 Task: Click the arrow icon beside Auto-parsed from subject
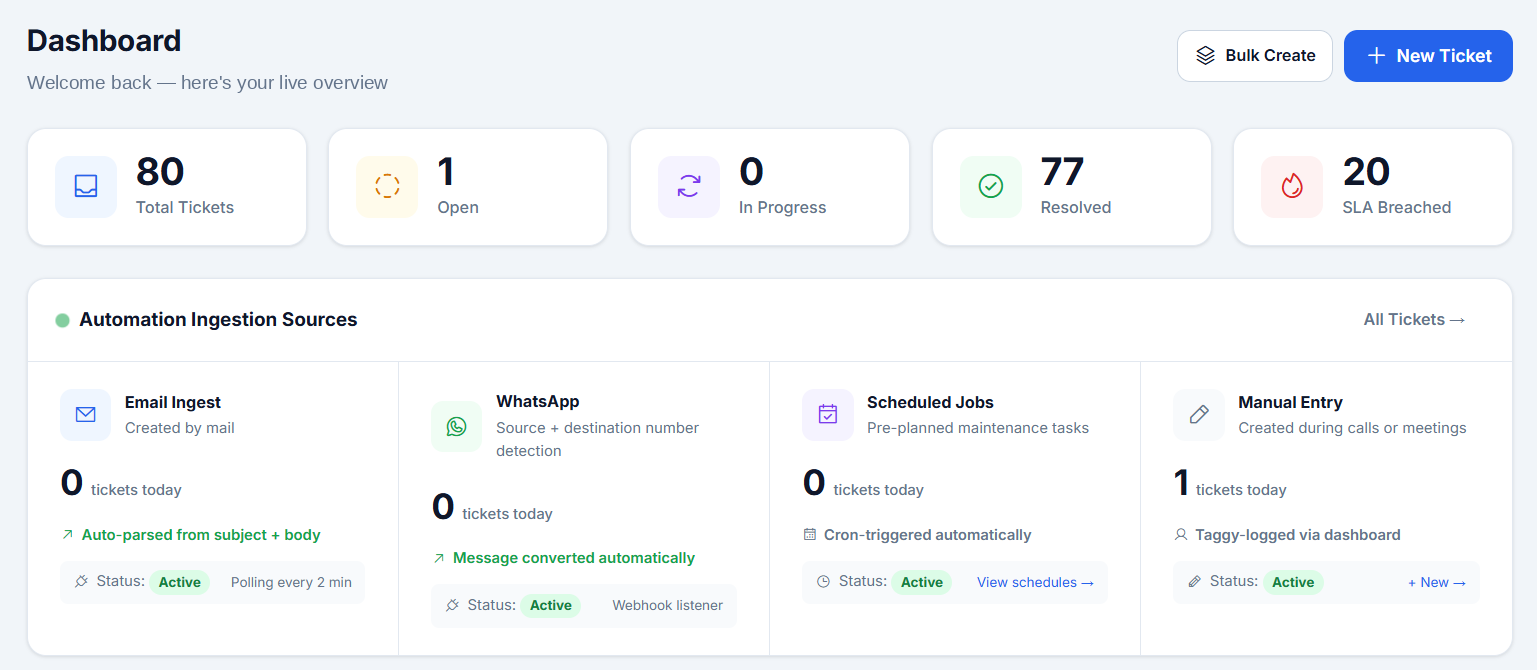click(x=67, y=535)
